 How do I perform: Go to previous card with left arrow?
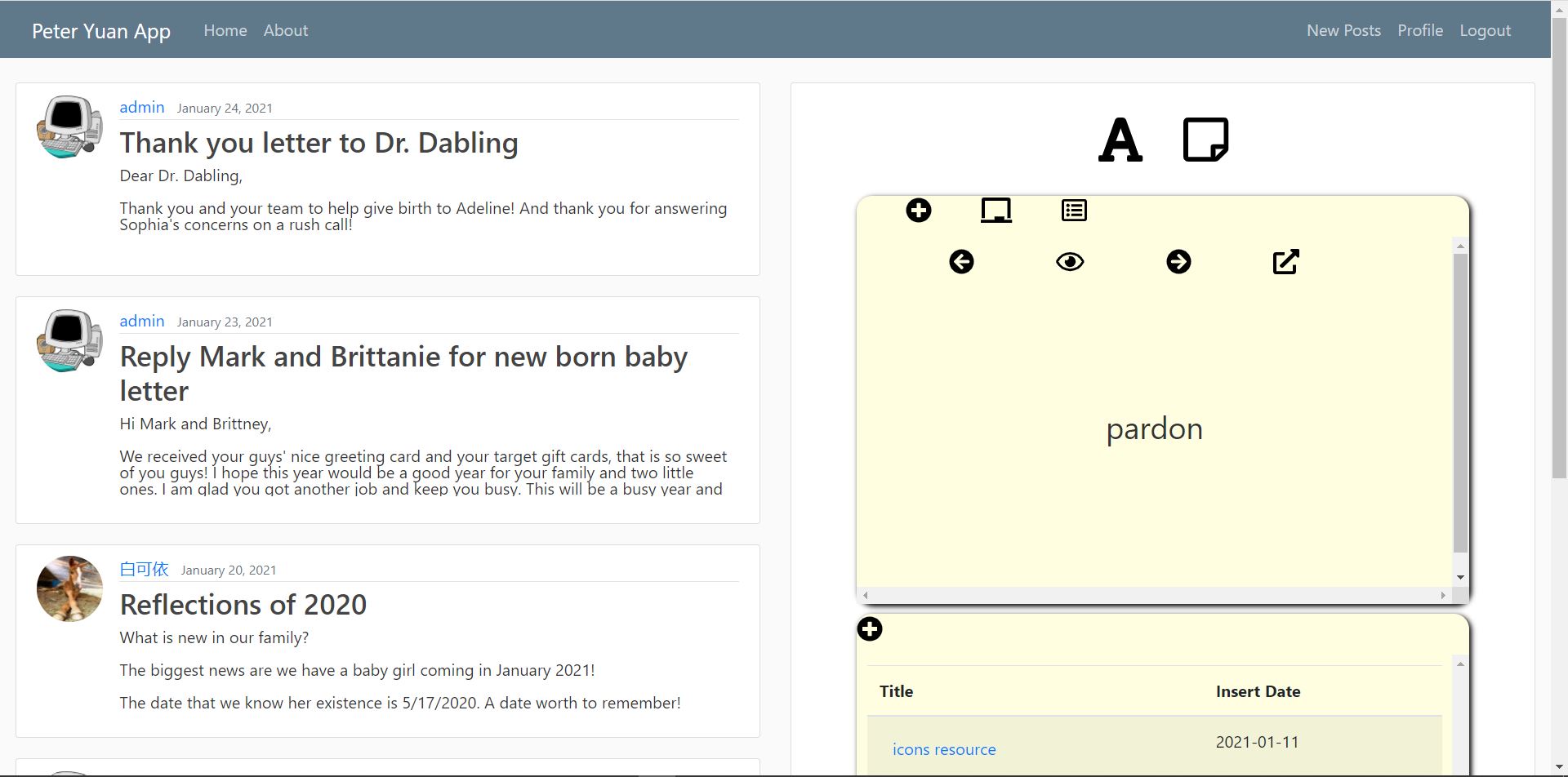tap(961, 262)
